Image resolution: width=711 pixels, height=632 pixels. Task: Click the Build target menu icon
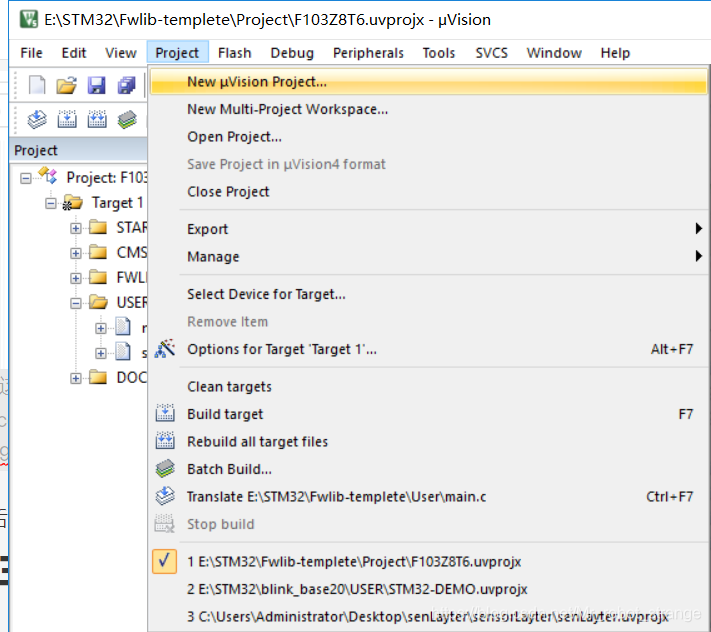click(x=165, y=413)
